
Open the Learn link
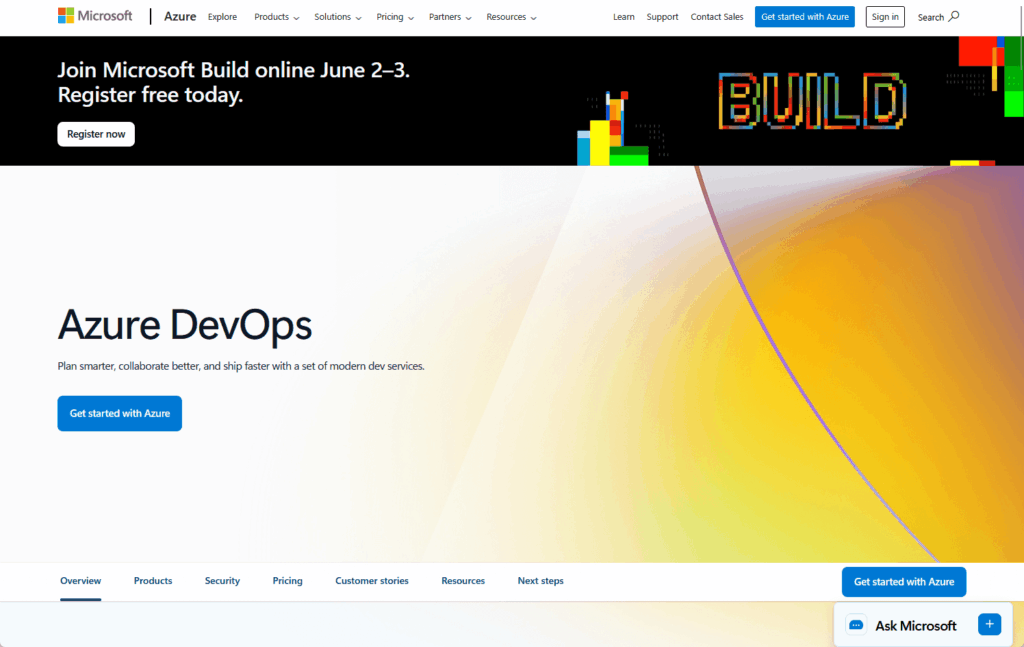[624, 17]
